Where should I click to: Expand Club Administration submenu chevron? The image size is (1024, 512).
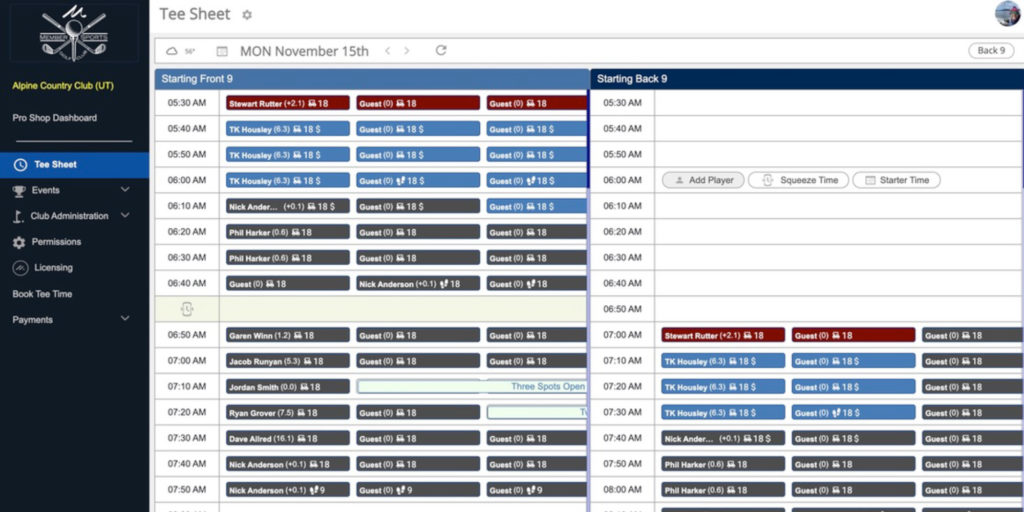[x=125, y=216]
